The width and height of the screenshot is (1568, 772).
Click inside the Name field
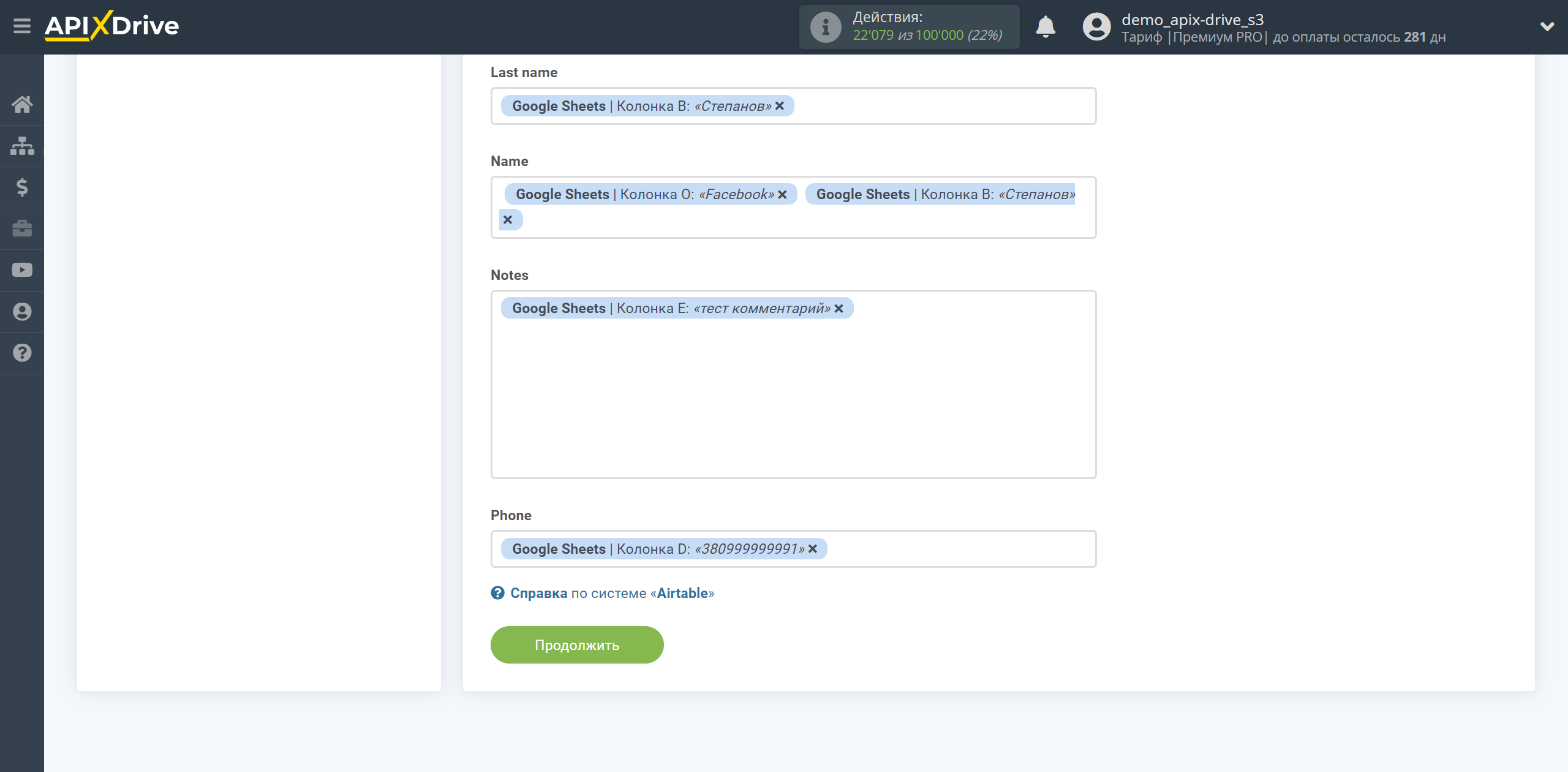tap(793, 207)
